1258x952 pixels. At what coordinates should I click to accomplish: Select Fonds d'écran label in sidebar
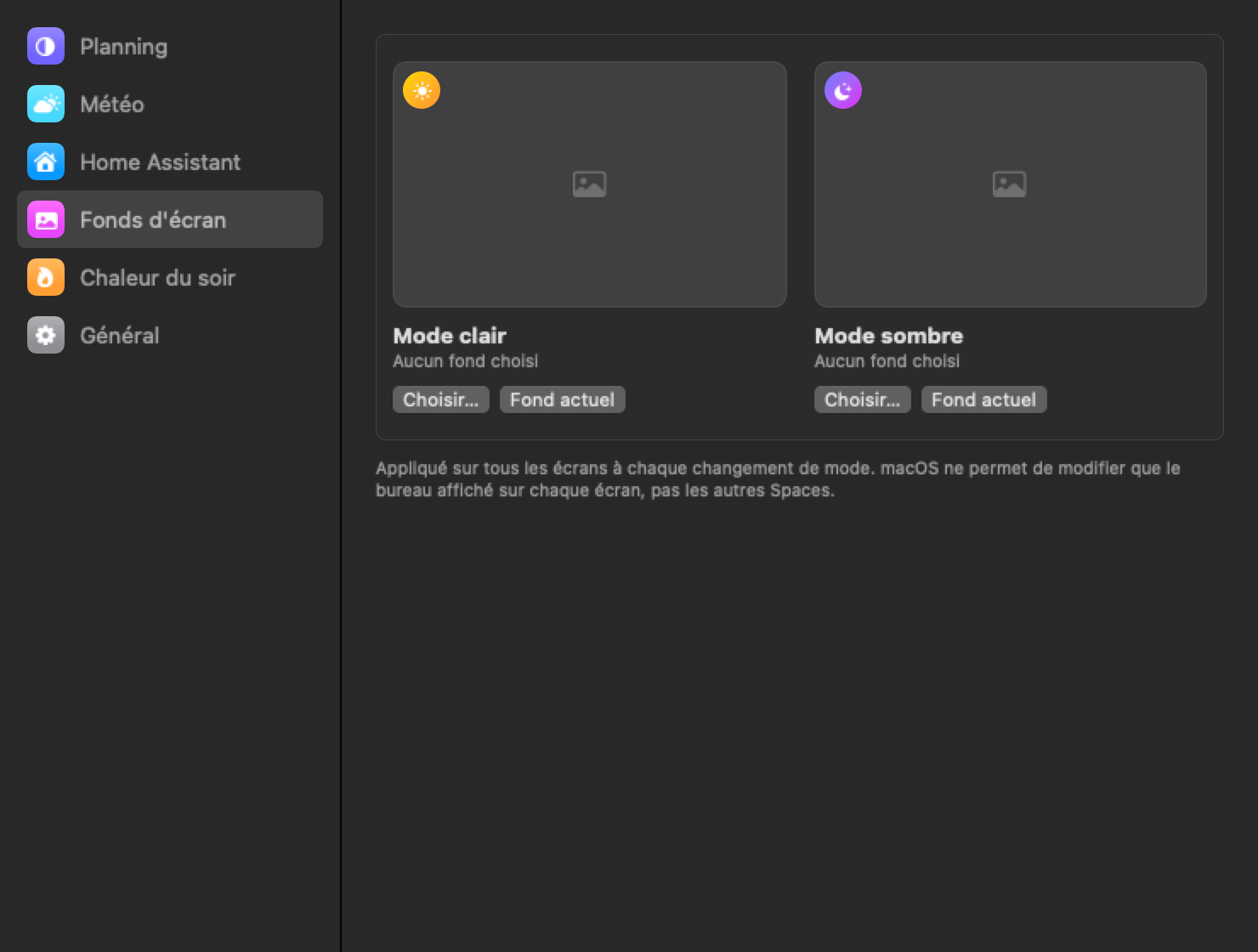point(153,219)
